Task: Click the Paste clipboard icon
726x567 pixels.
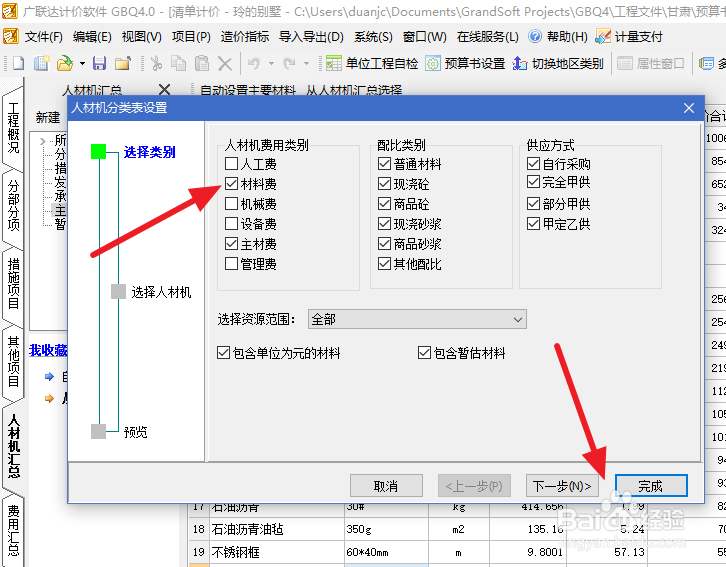Action: point(202,63)
